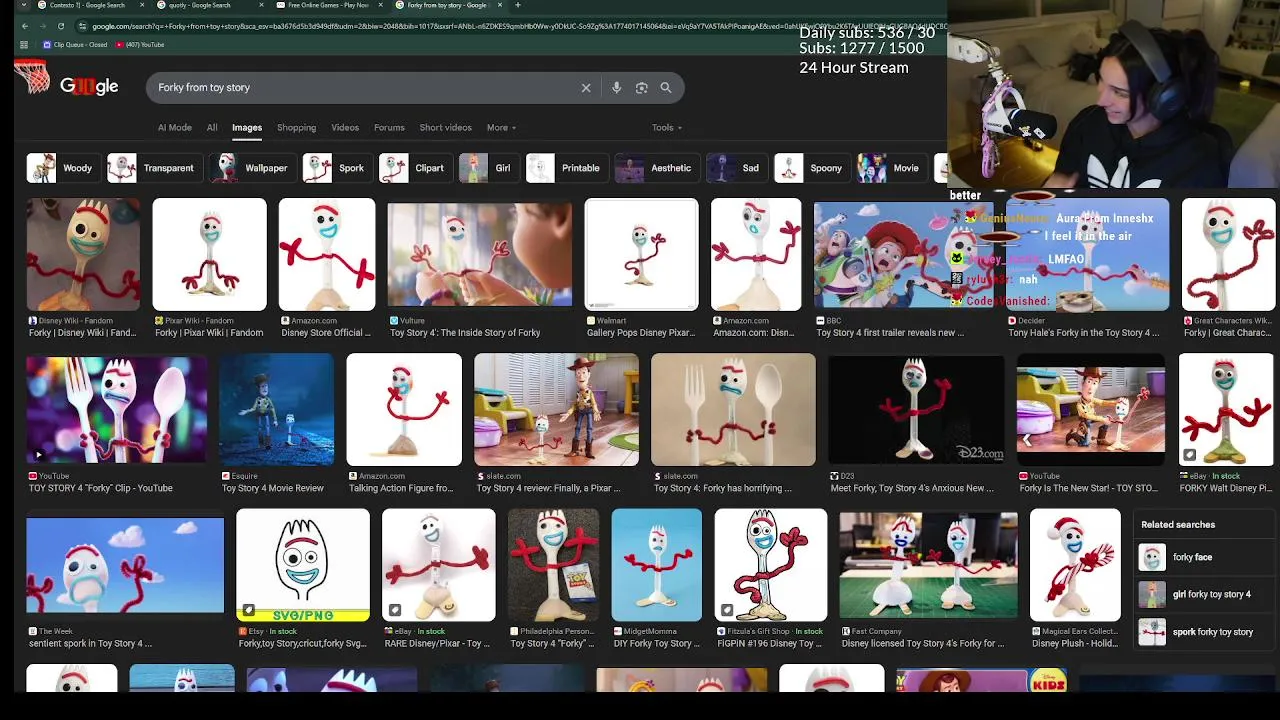Screen dimensions: 1280x720
Task: Filter images by Aesthetic chip
Action: 656,168
